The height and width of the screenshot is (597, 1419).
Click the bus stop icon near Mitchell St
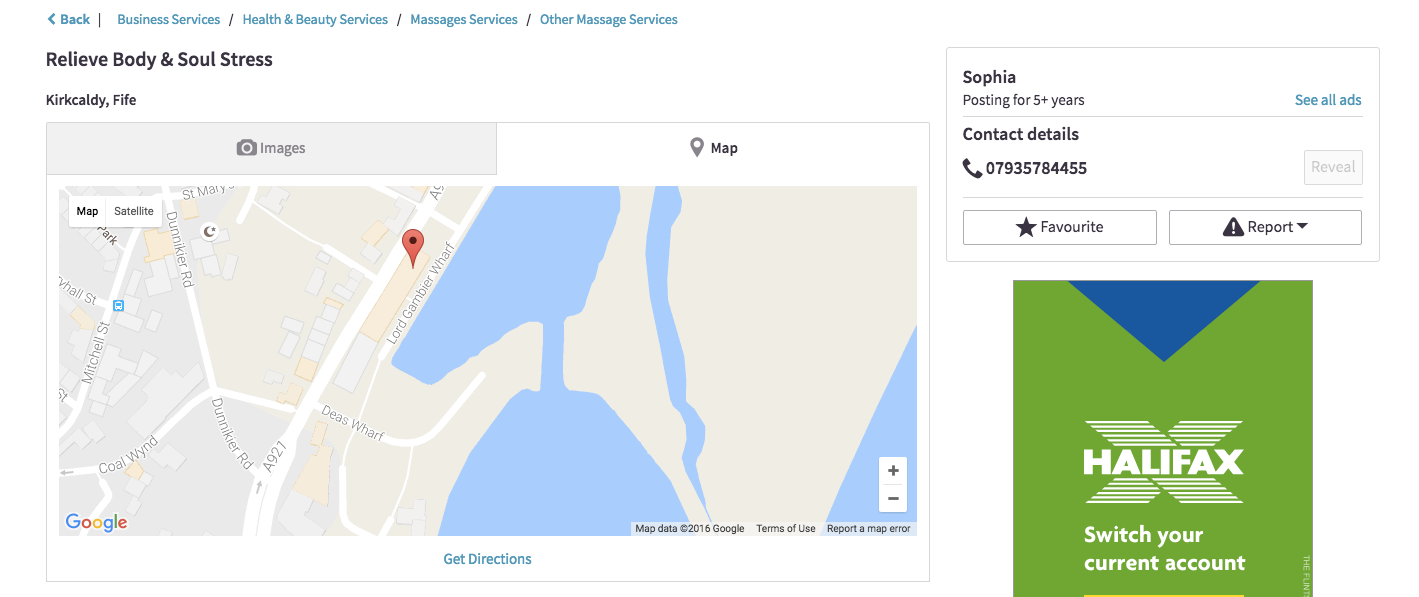click(119, 305)
